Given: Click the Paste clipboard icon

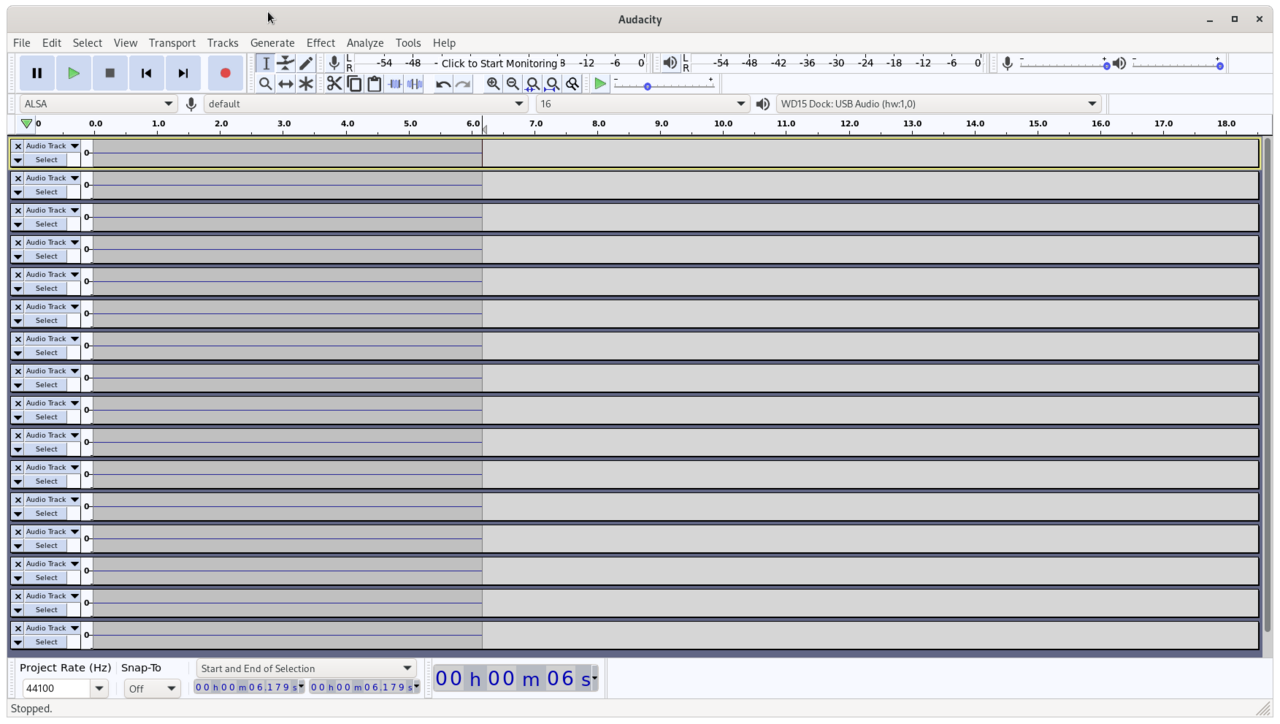Looking at the screenshot, I should point(374,84).
